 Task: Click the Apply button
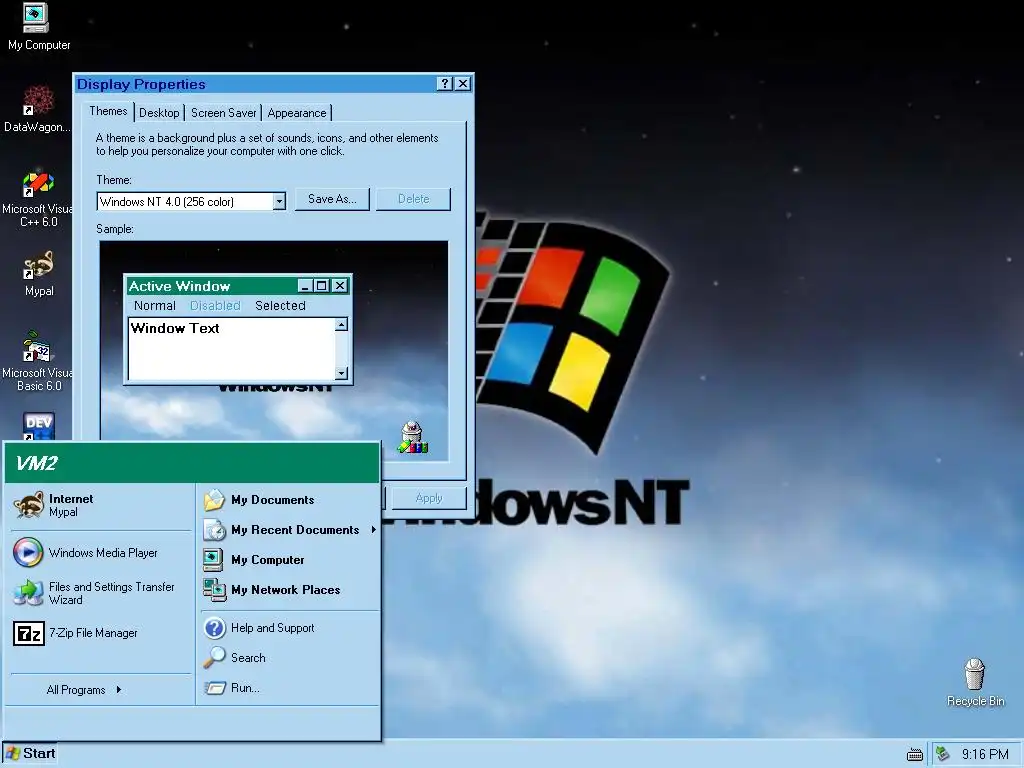429,498
